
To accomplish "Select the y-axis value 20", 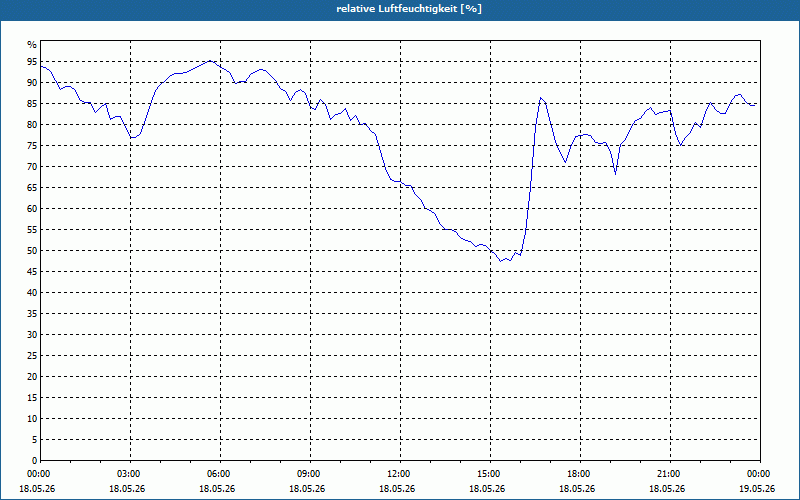I will click(32, 377).
